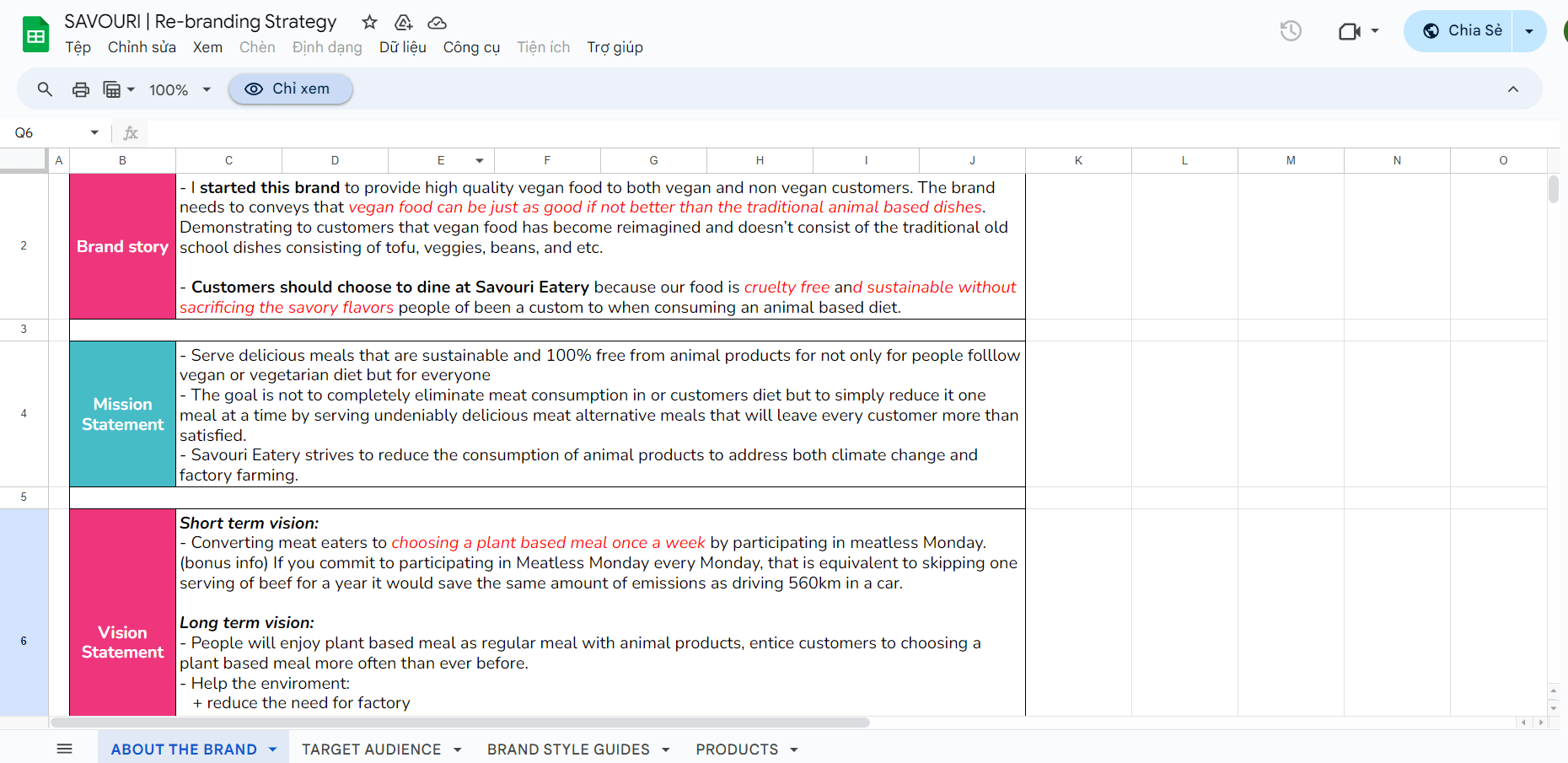Viewport: 1568px width, 763px height.
Task: Switch to PRODUCTS tab
Action: pos(737,750)
